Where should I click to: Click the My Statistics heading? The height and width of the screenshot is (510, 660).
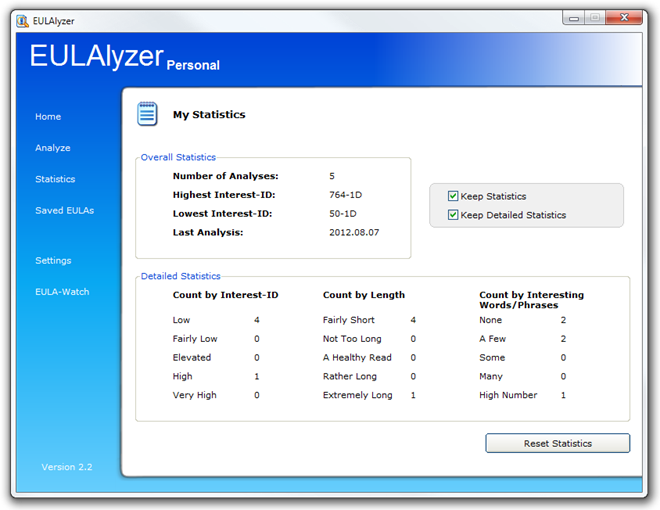209,114
